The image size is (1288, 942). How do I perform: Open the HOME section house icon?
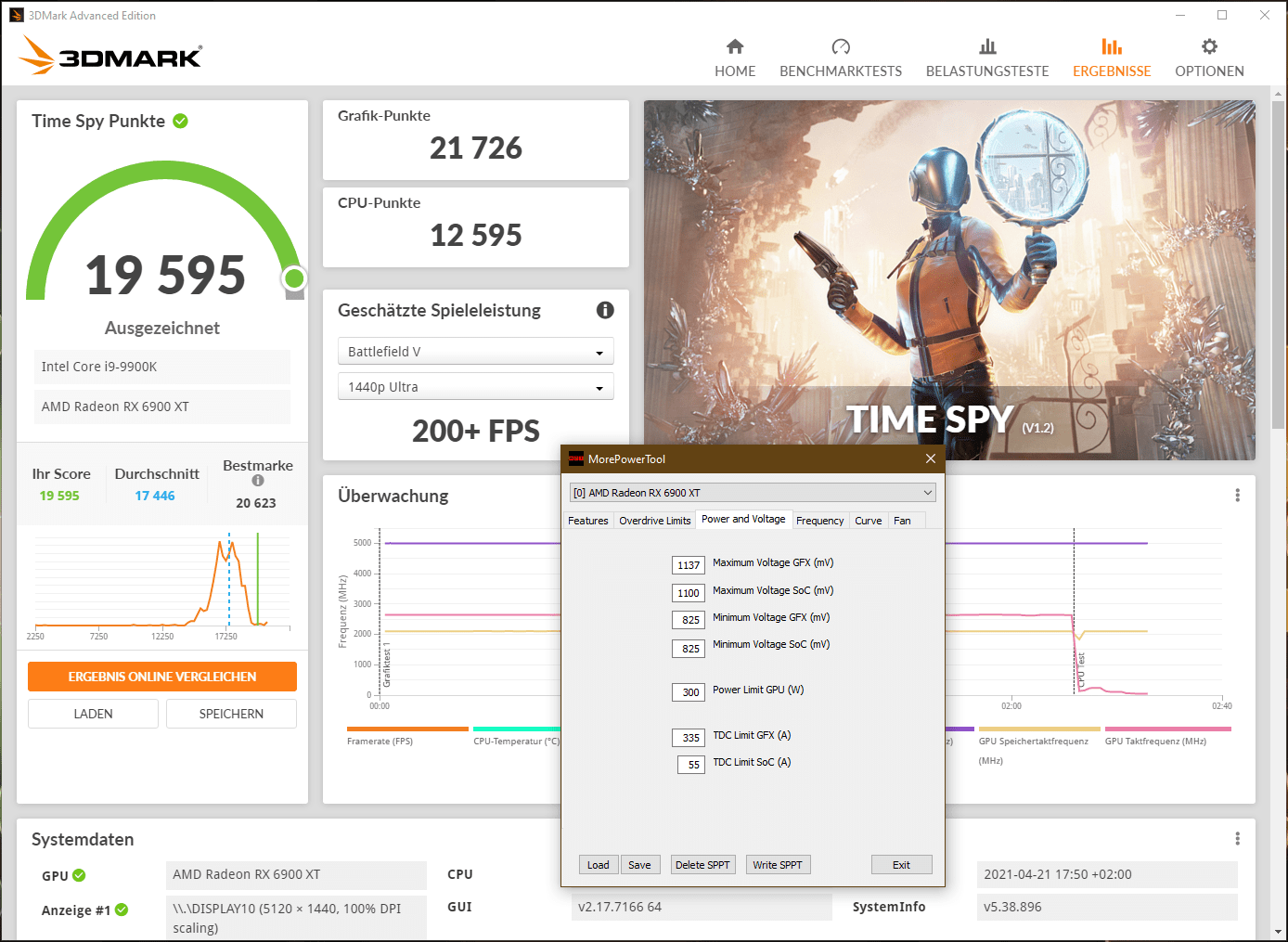[x=735, y=46]
